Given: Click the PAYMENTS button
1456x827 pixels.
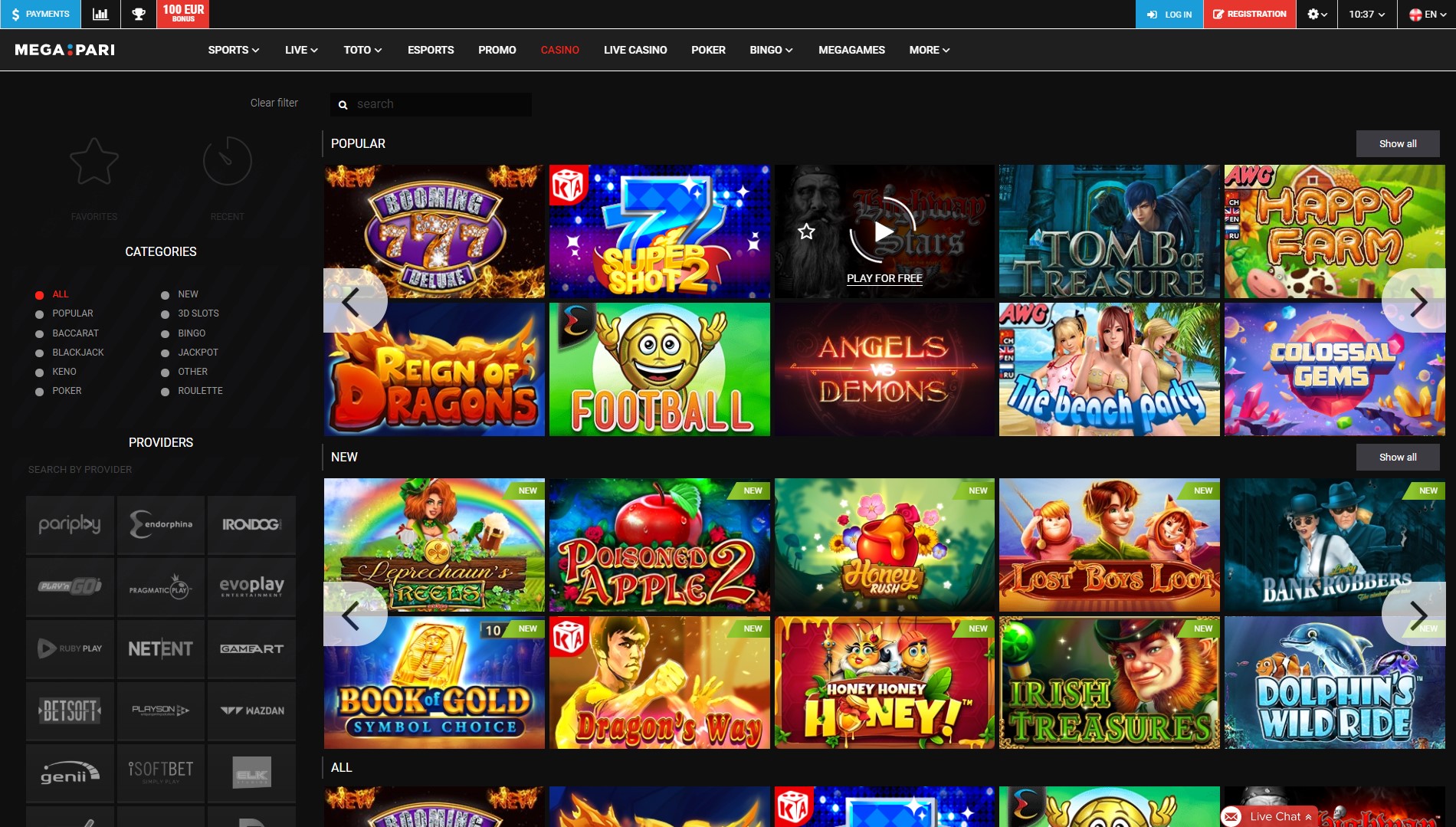Looking at the screenshot, I should pyautogui.click(x=40, y=14).
